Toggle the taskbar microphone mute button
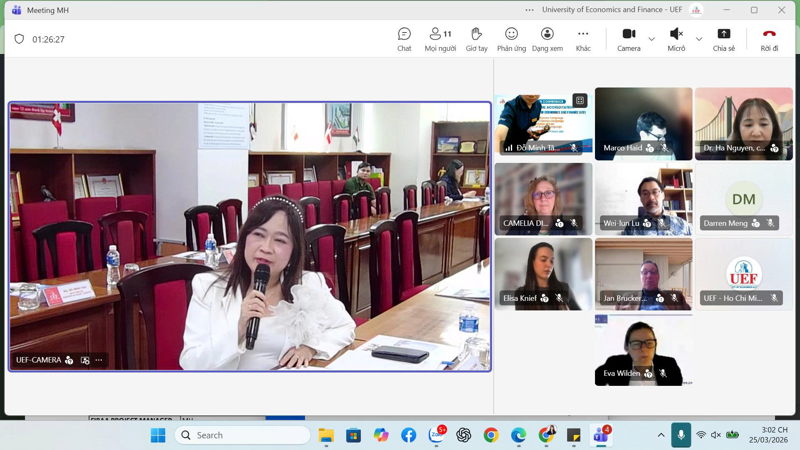The height and width of the screenshot is (450, 800). coord(681,435)
